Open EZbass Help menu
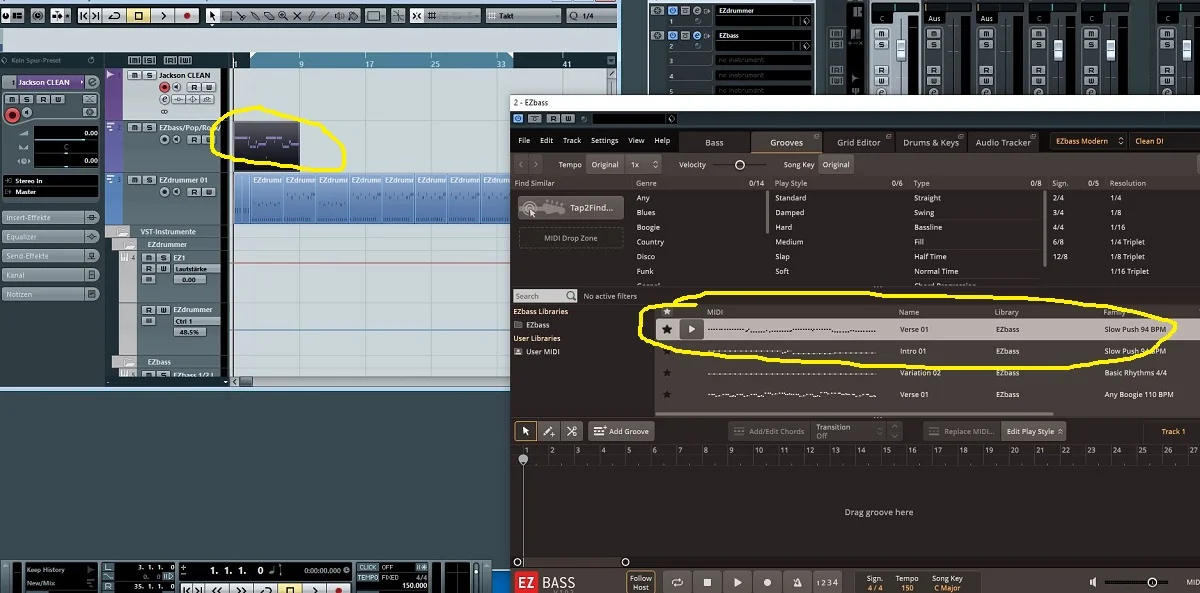This screenshot has height=593, width=1200. pyautogui.click(x=662, y=141)
